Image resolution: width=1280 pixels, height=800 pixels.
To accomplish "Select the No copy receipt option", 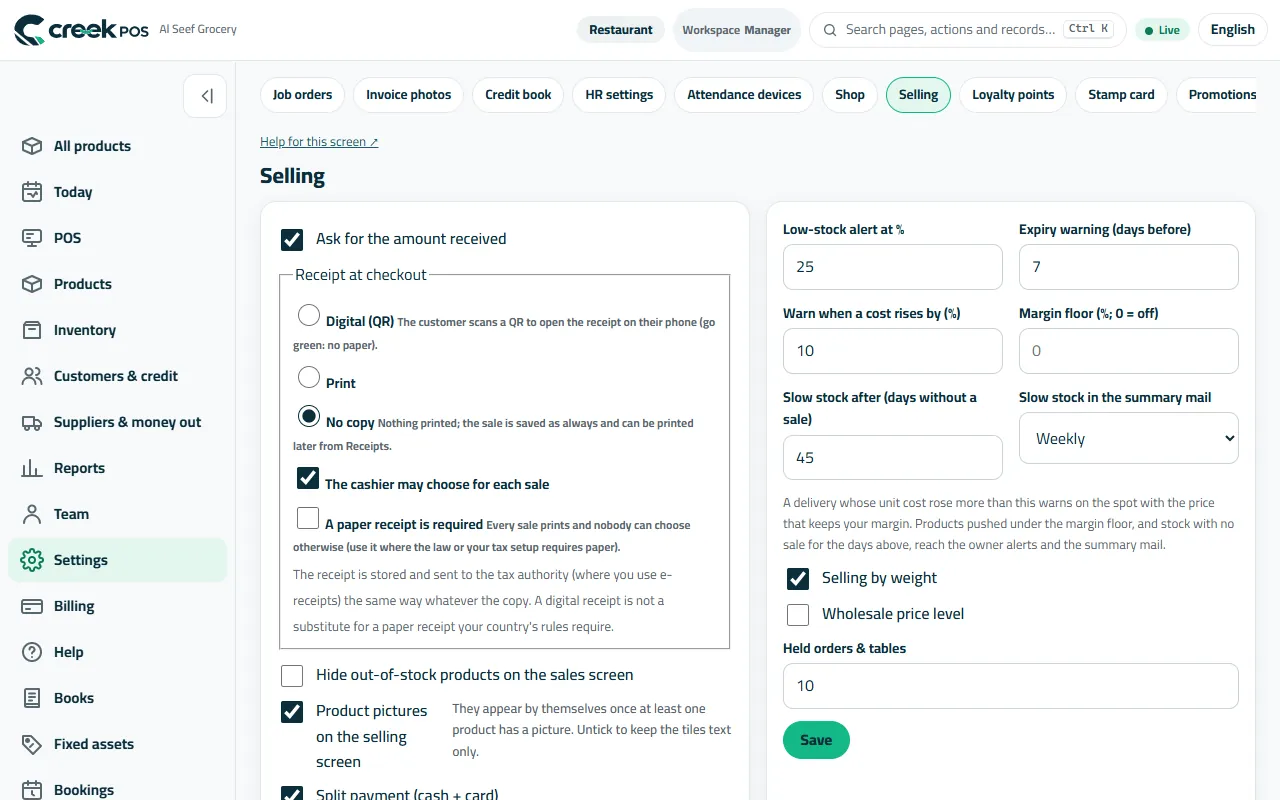I will coord(309,416).
